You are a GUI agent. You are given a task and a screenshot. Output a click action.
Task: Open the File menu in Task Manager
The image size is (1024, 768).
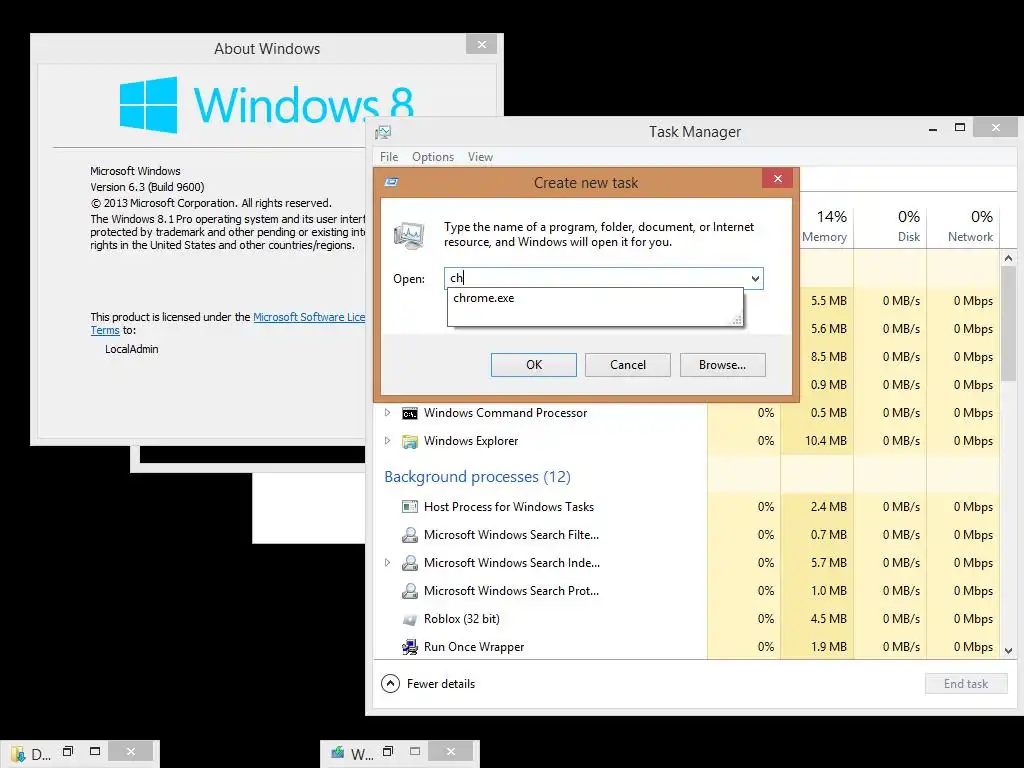pos(389,157)
